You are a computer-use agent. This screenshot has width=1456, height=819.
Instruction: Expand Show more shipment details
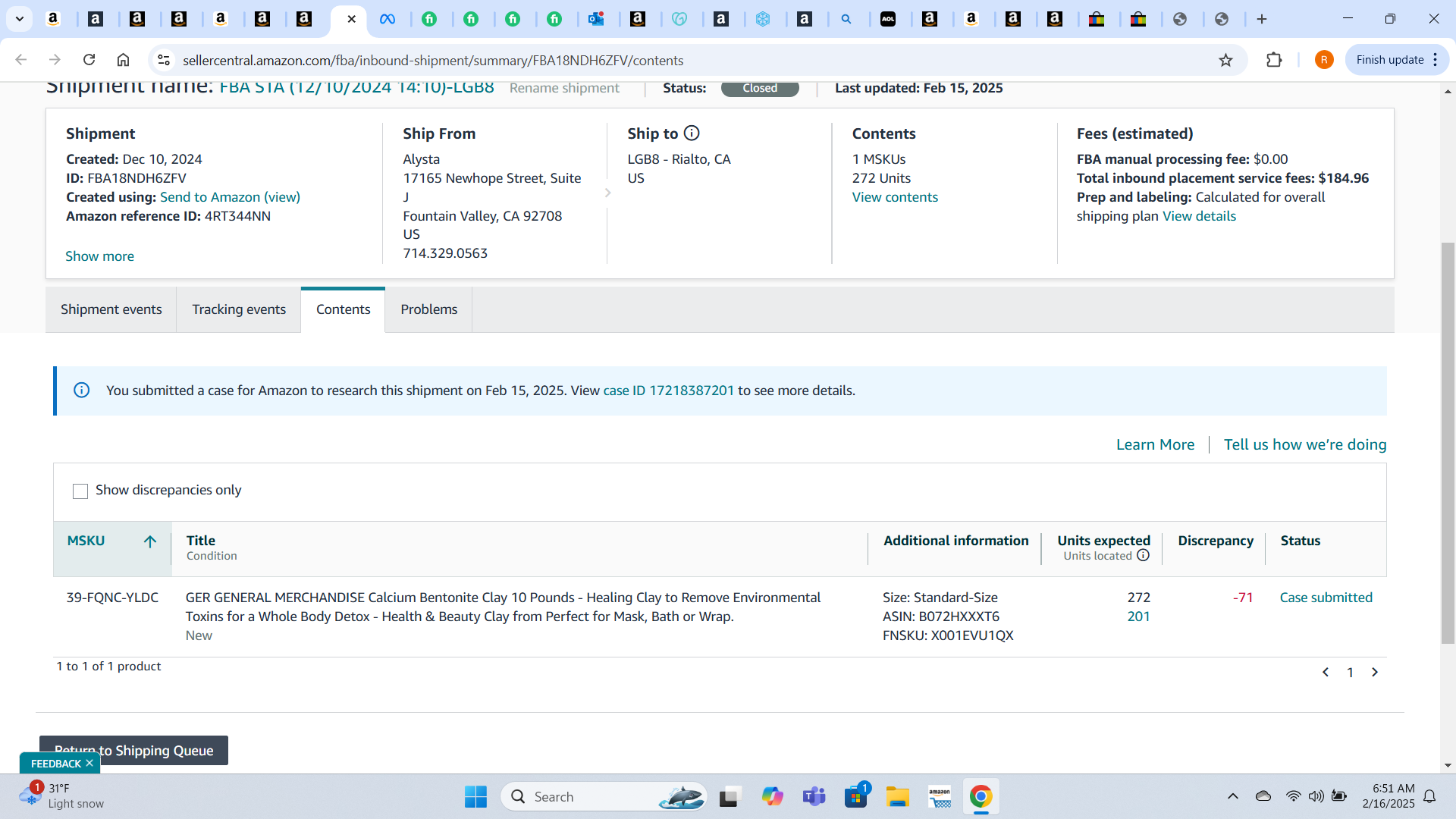(99, 256)
